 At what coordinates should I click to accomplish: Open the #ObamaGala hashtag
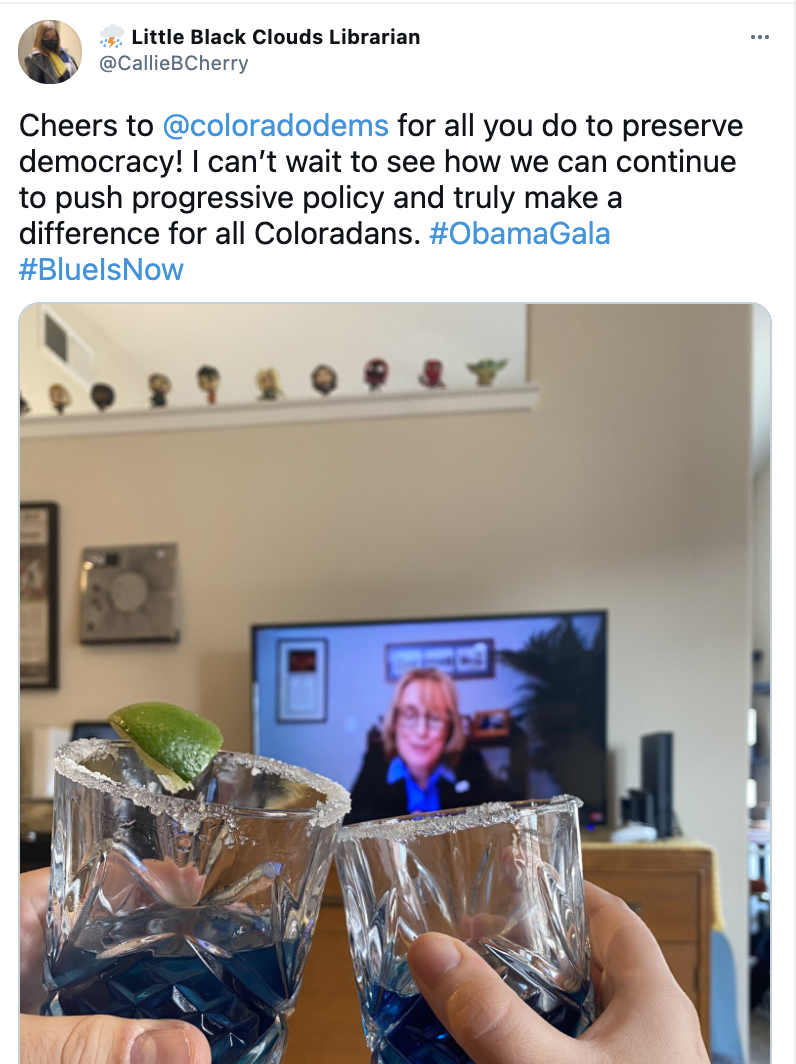click(x=520, y=233)
